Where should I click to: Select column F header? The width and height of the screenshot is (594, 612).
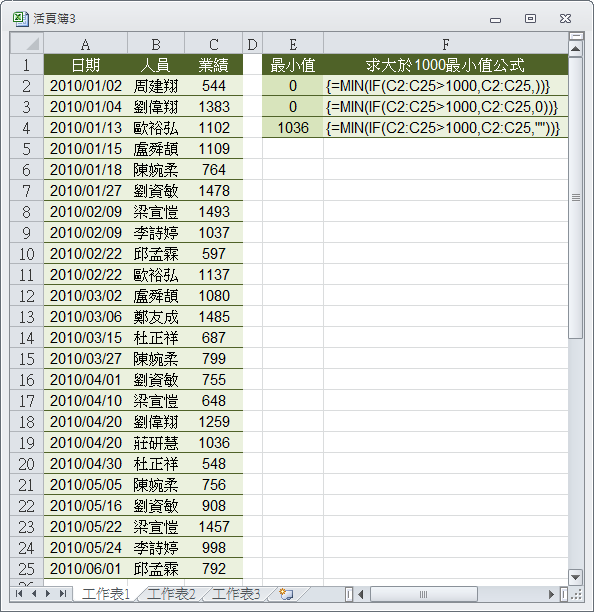point(446,44)
